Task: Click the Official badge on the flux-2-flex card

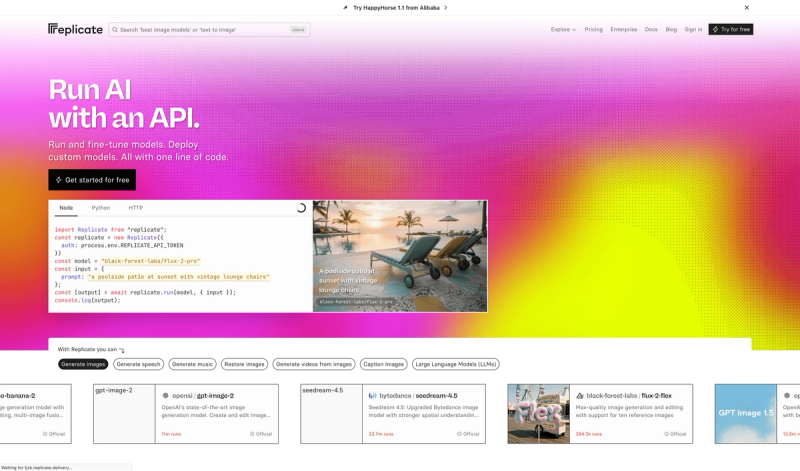Action: click(x=675, y=434)
